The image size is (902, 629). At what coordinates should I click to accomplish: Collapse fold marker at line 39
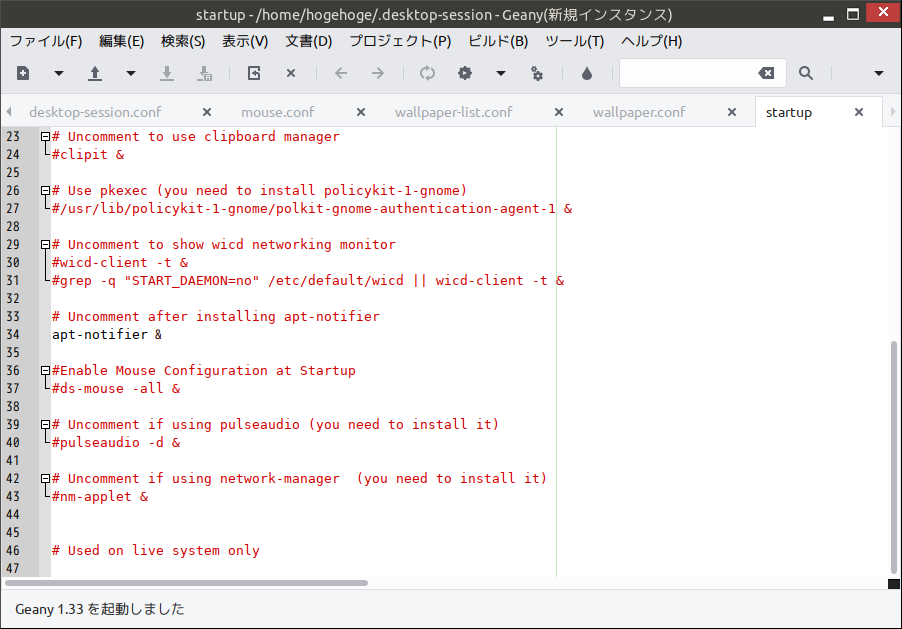pyautogui.click(x=45, y=425)
